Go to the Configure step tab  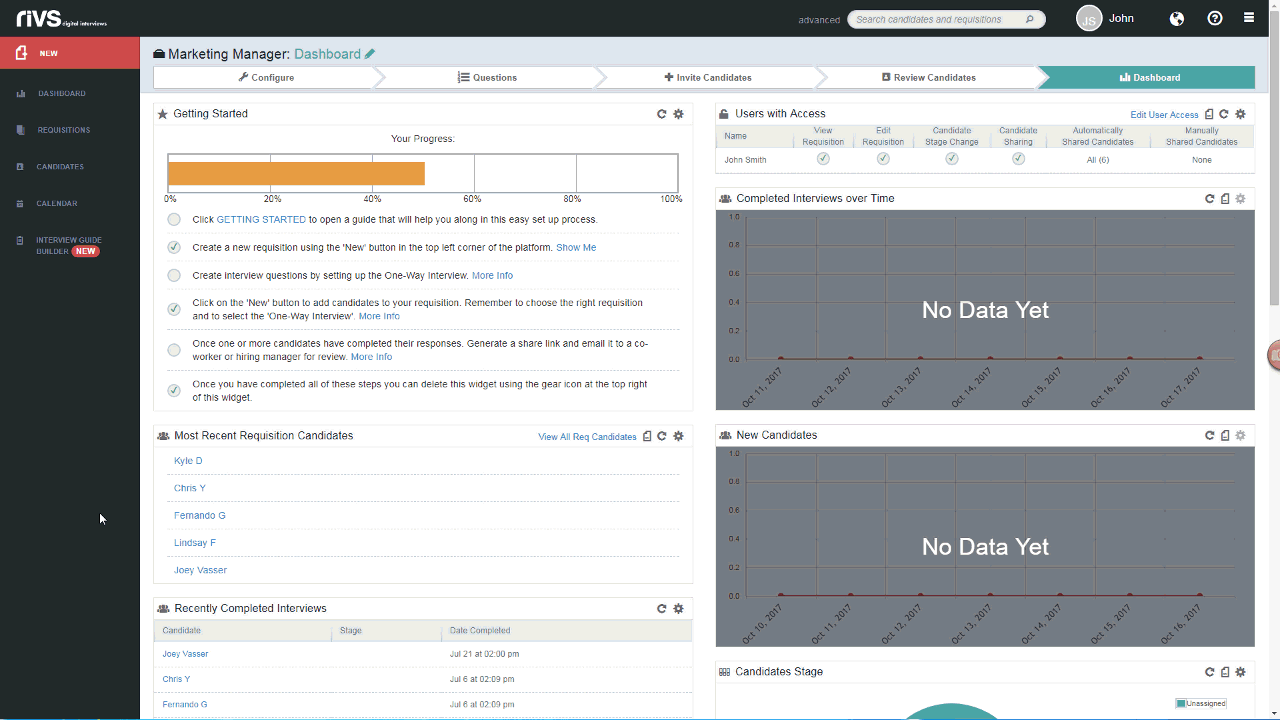[266, 77]
